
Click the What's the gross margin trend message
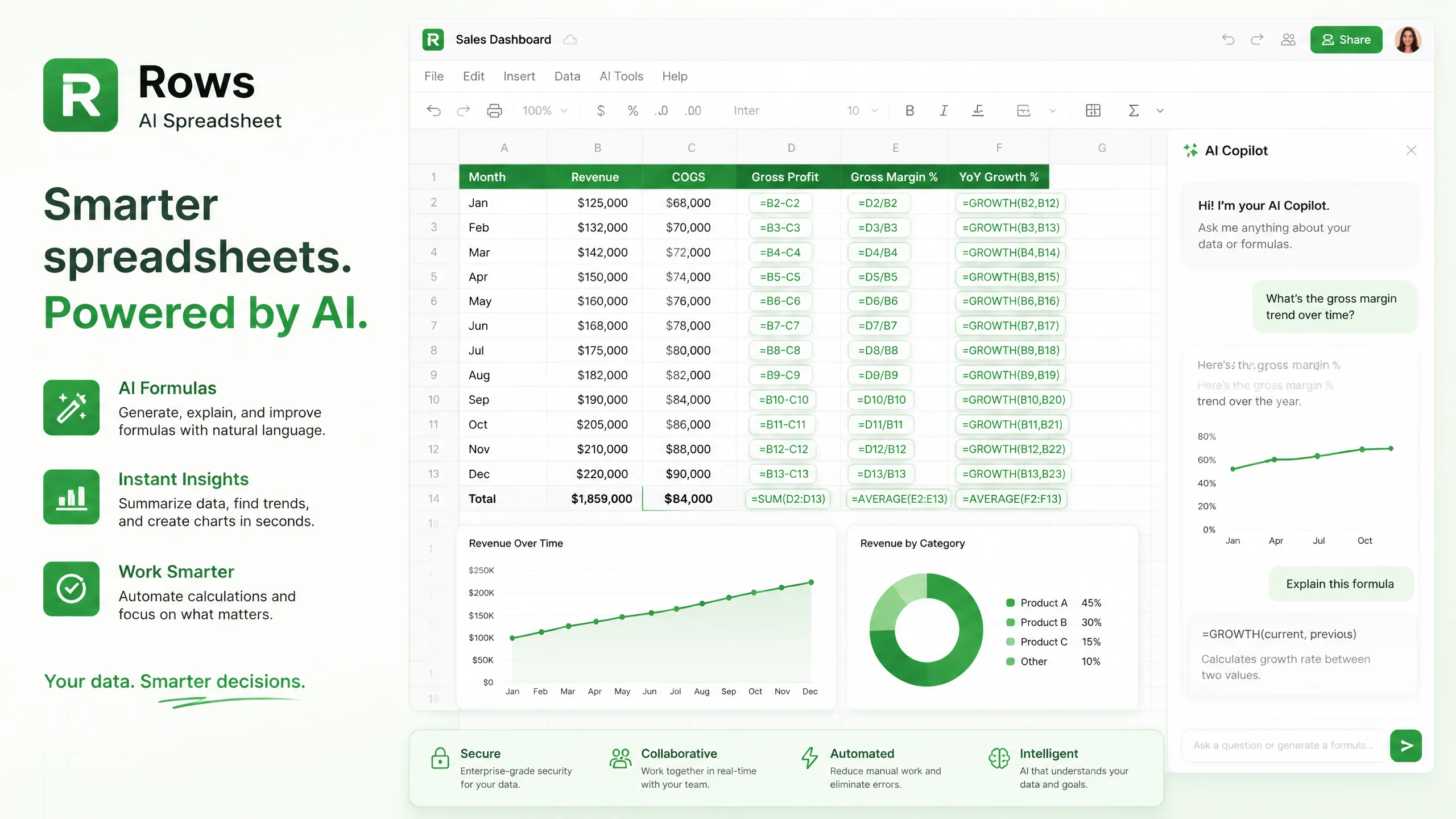pyautogui.click(x=1334, y=307)
